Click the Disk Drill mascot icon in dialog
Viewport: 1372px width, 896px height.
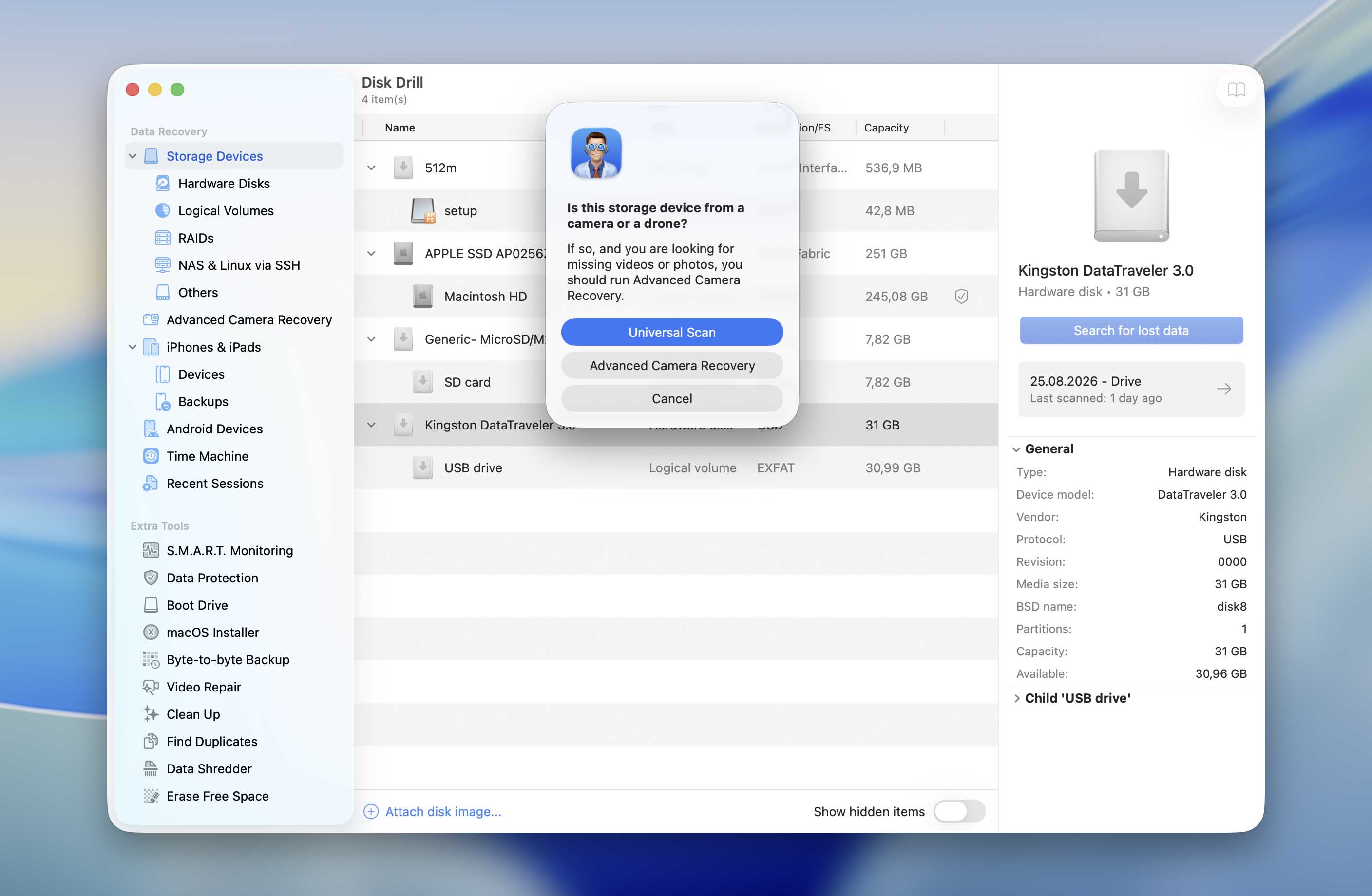[x=596, y=153]
